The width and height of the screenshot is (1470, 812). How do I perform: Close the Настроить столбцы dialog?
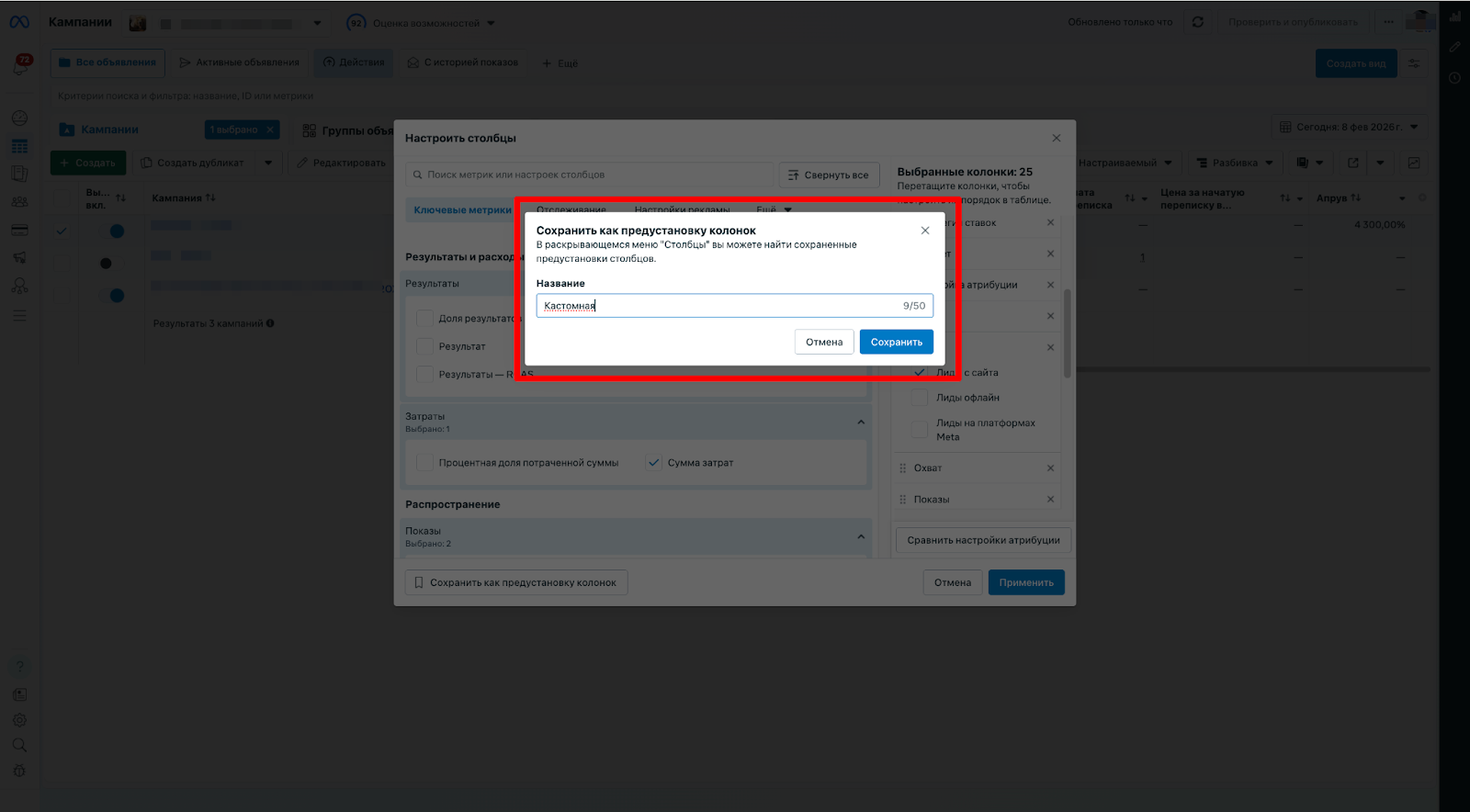click(1057, 138)
